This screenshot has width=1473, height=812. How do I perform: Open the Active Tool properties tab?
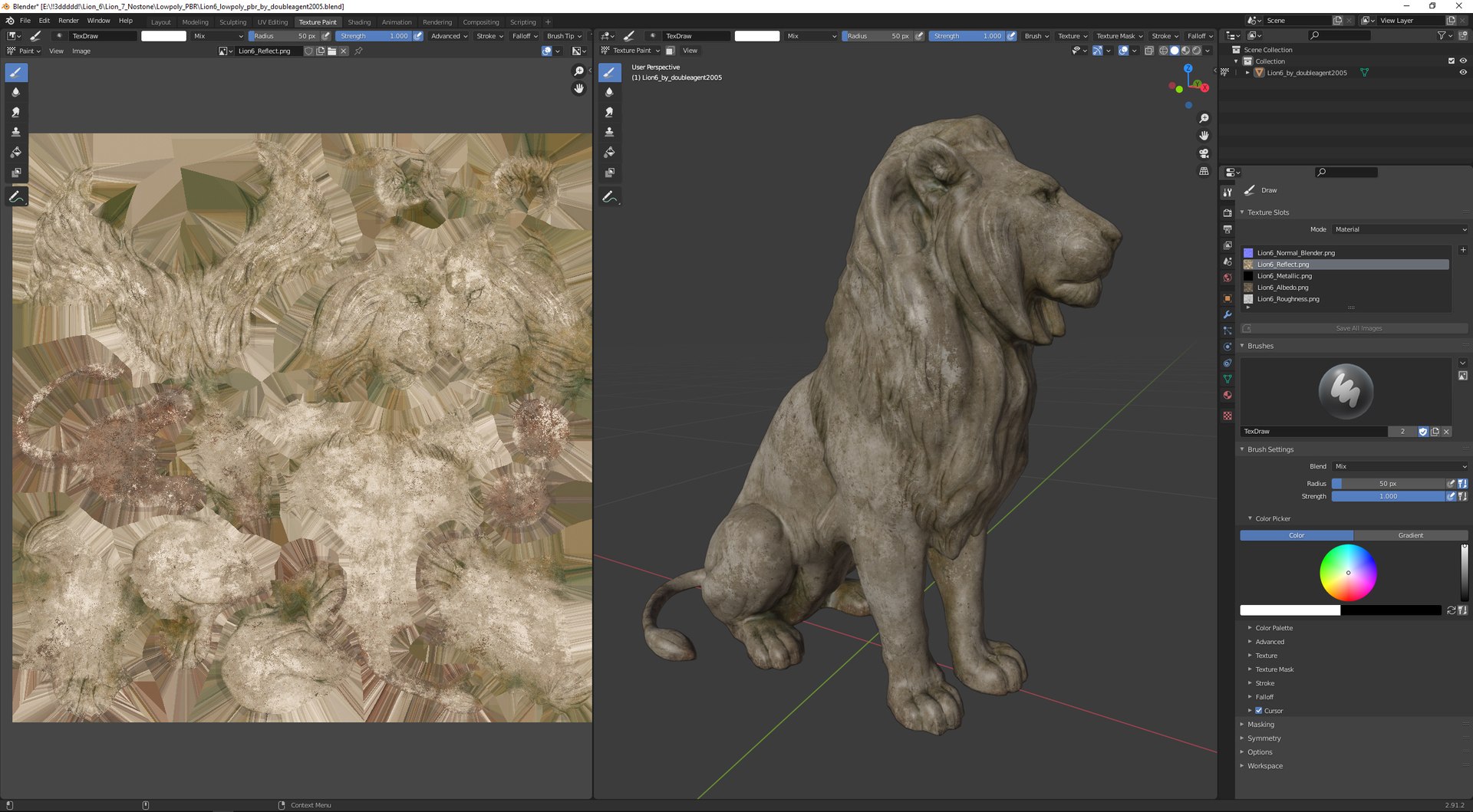pyautogui.click(x=1227, y=192)
